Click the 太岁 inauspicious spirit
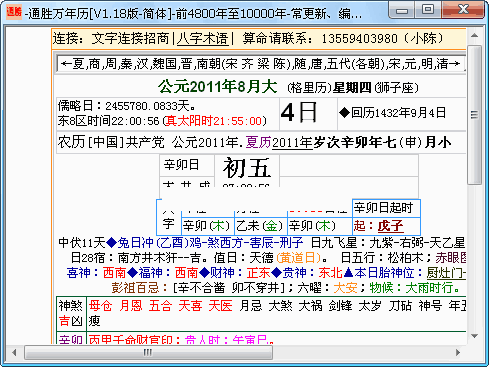Image resolution: width=489 pixels, height=367 pixels. (x=370, y=305)
